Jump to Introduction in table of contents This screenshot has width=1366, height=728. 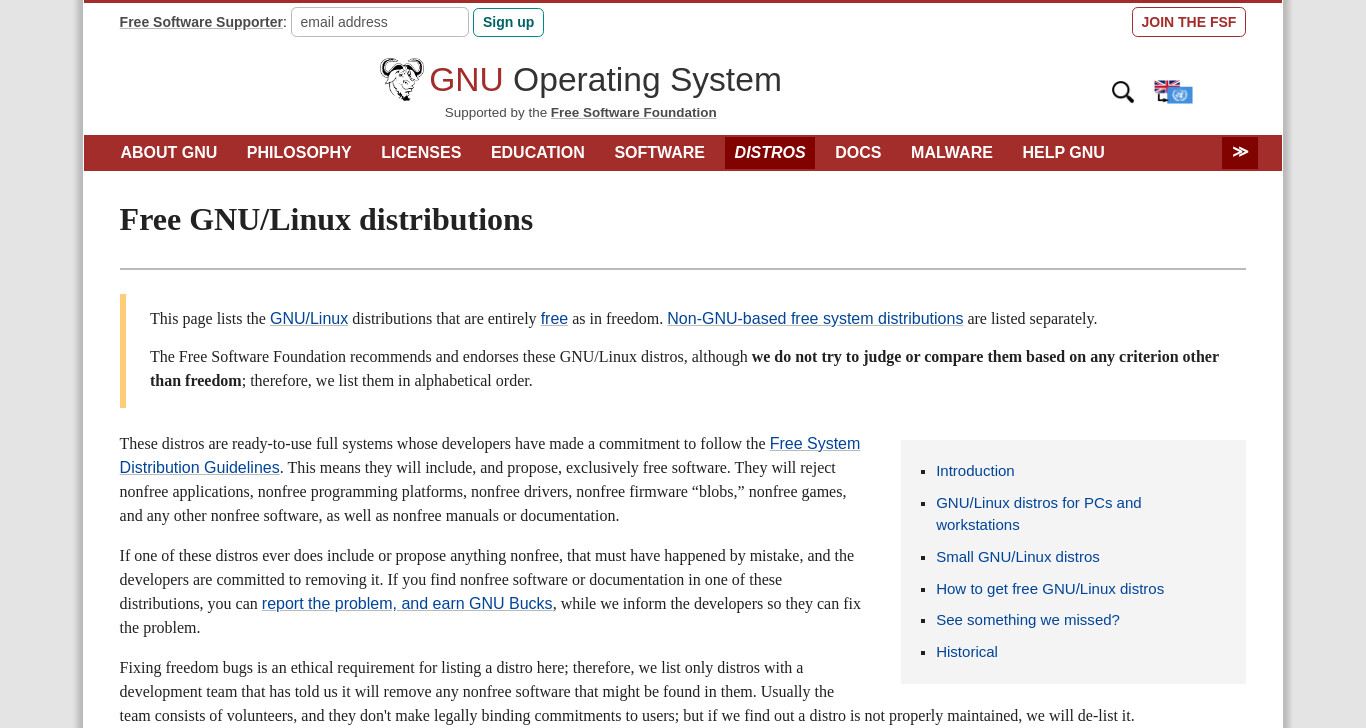[975, 470]
